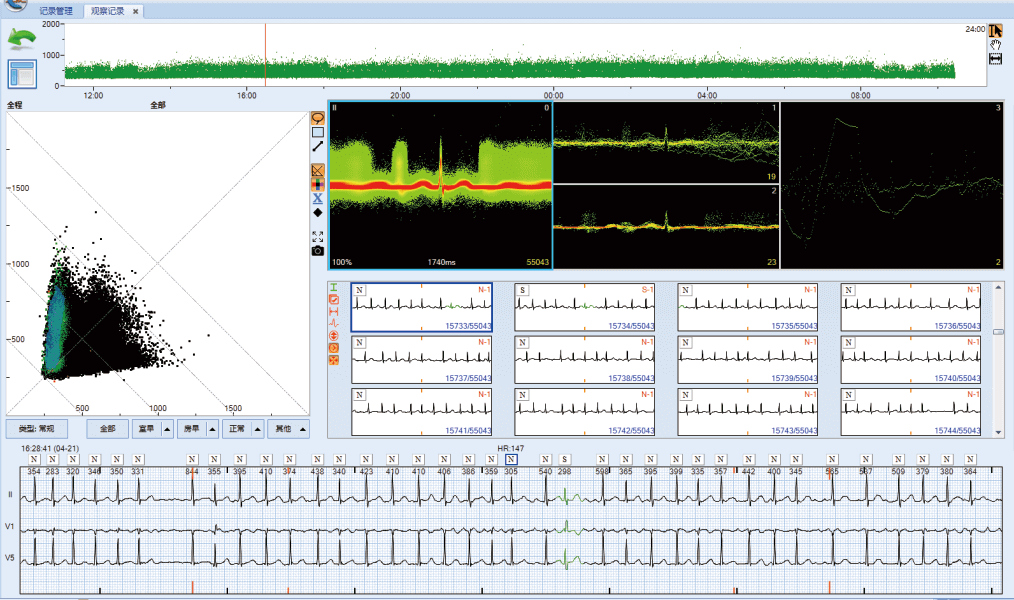Image resolution: width=1014 pixels, height=600 pixels.
Task: Click the layout panel view icon
Action: pos(21,74)
